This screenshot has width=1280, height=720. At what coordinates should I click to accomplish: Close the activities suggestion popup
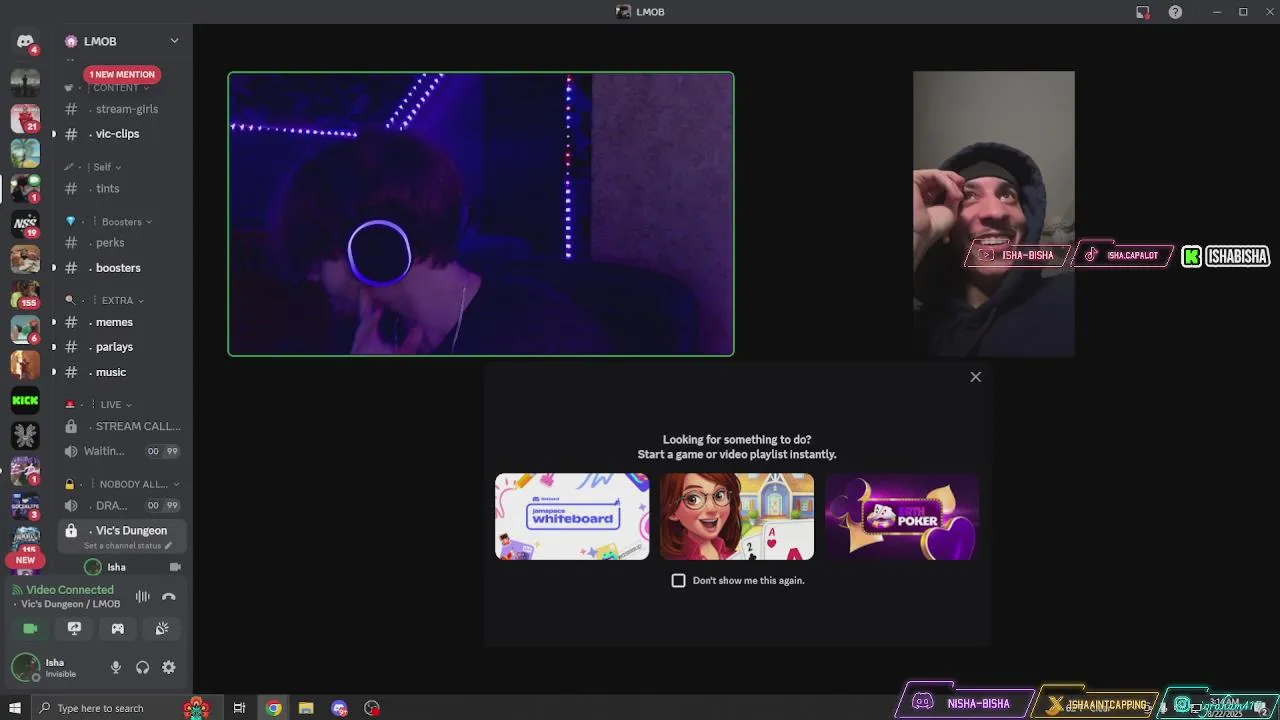coord(976,377)
